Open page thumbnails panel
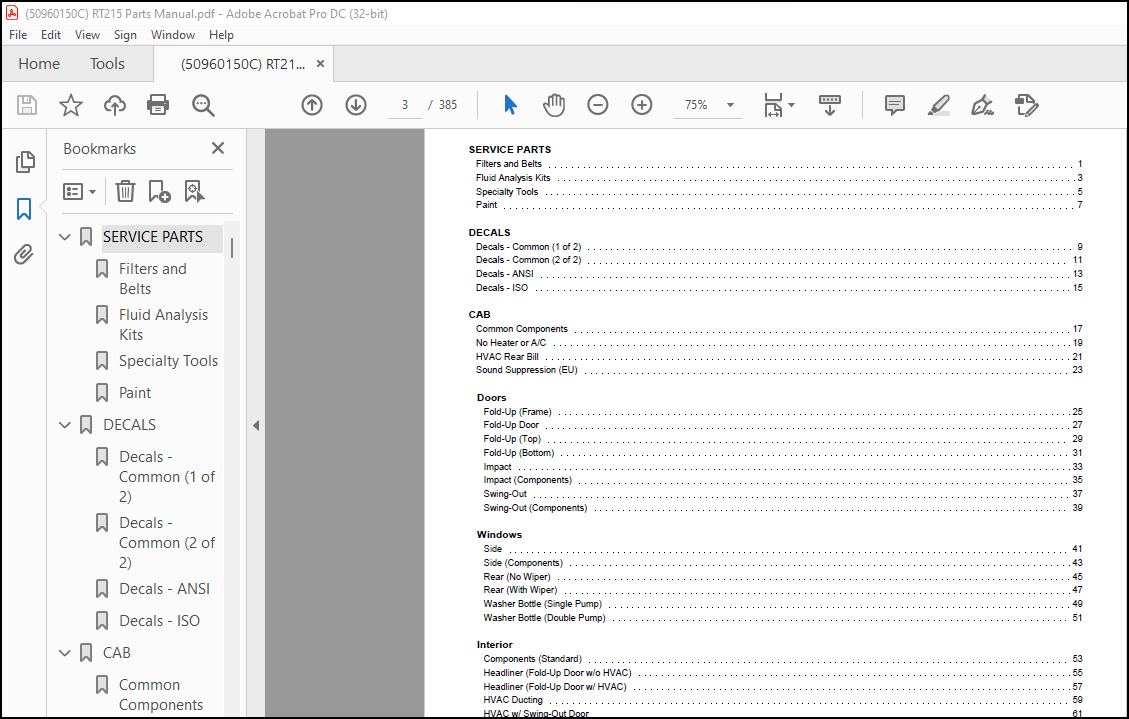The width and height of the screenshot is (1129, 719). pos(24,162)
